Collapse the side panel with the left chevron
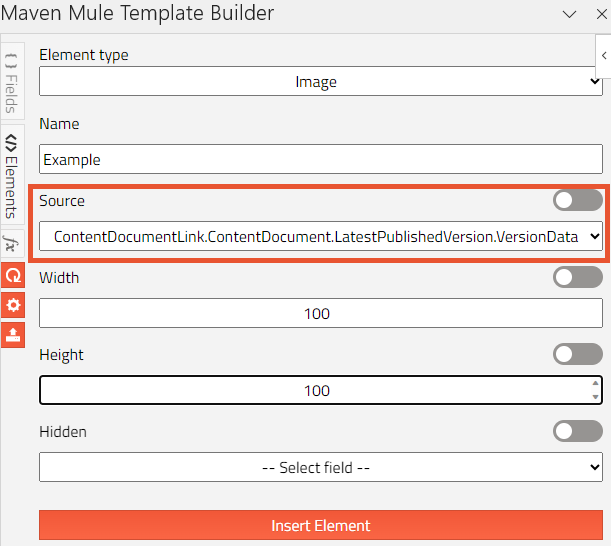Viewport: 611px width, 546px height. tap(604, 56)
